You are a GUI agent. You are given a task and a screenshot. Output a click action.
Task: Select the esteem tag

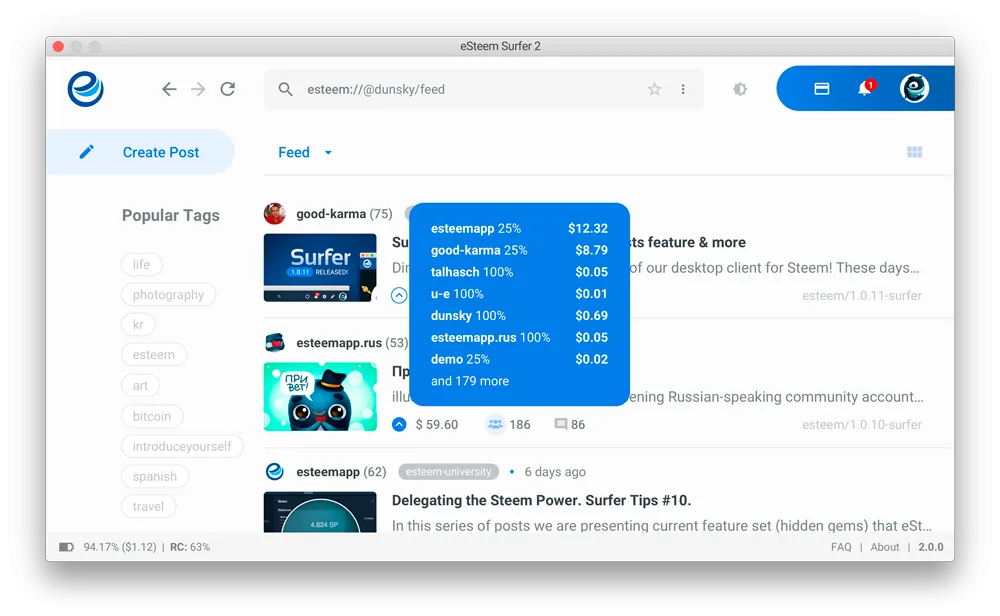[154, 355]
